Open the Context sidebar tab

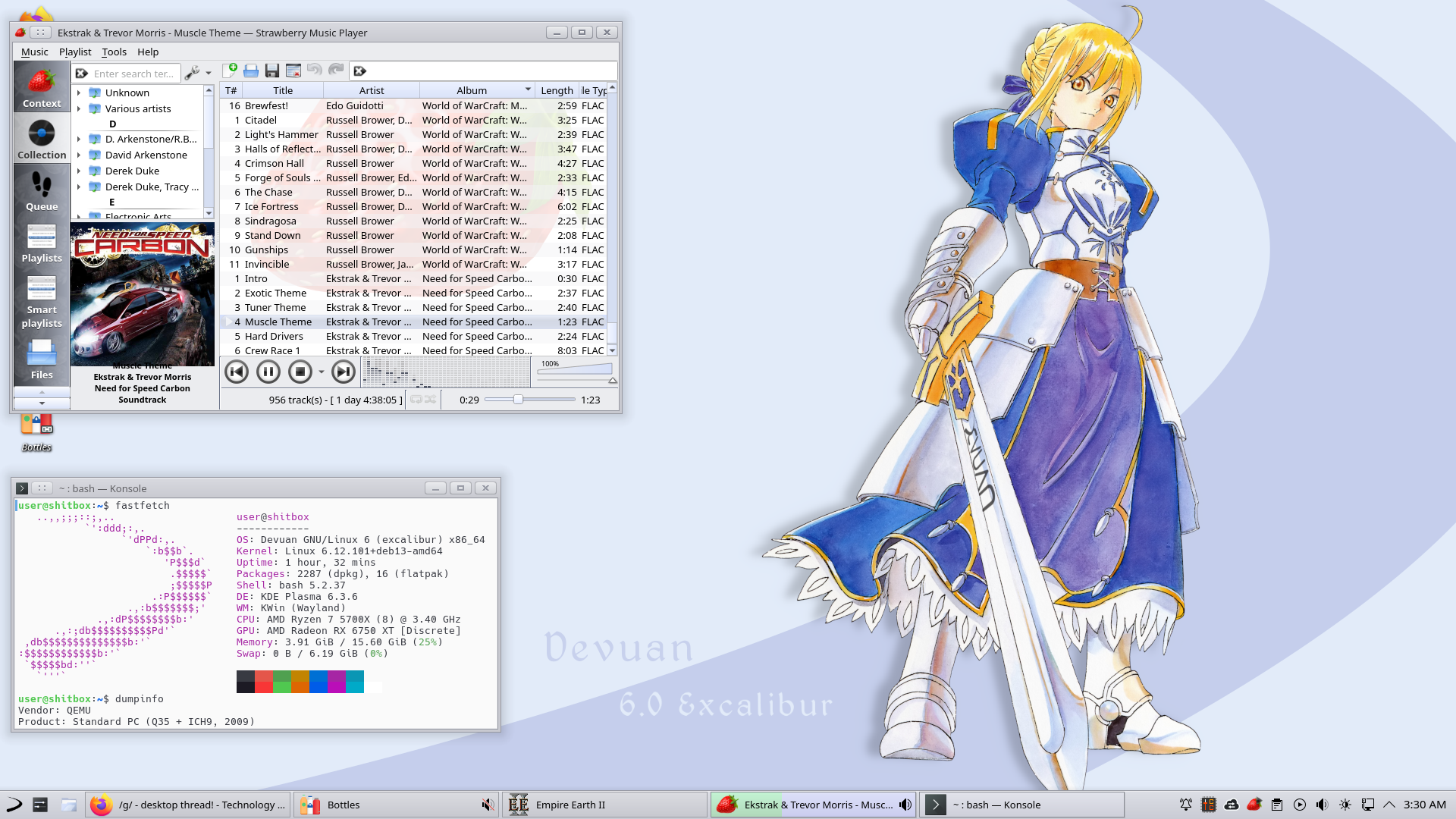point(42,87)
